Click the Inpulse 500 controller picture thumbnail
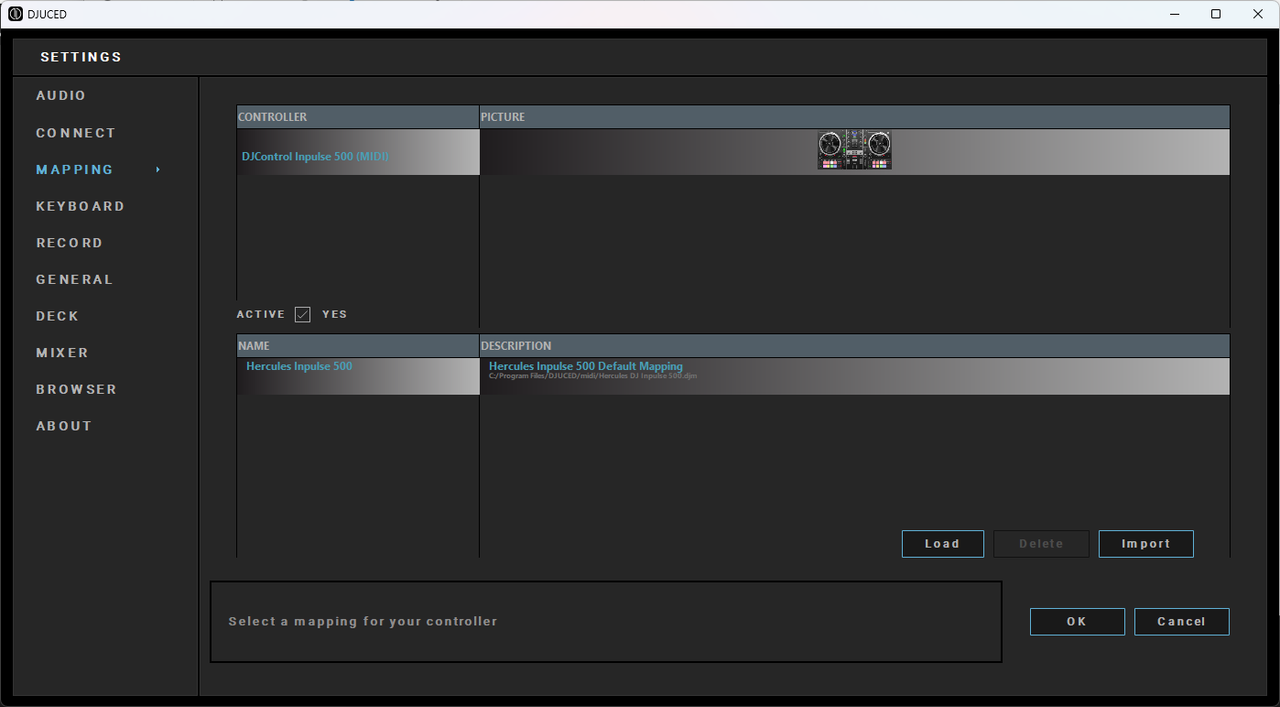 point(854,150)
